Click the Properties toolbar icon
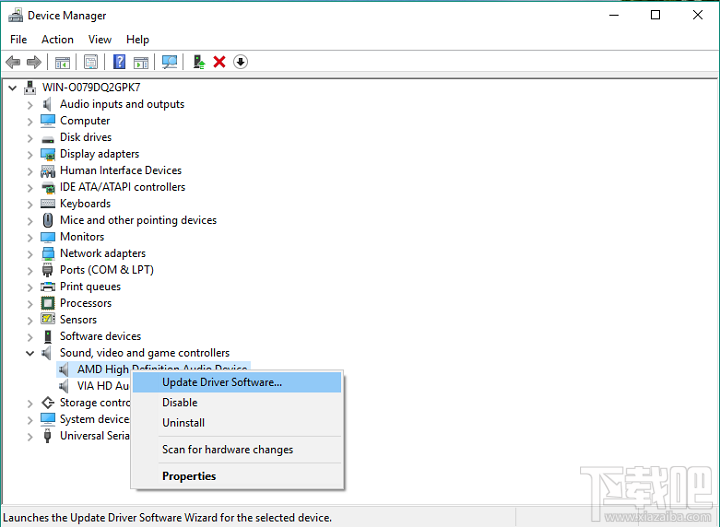This screenshot has width=720, height=527. (91, 62)
